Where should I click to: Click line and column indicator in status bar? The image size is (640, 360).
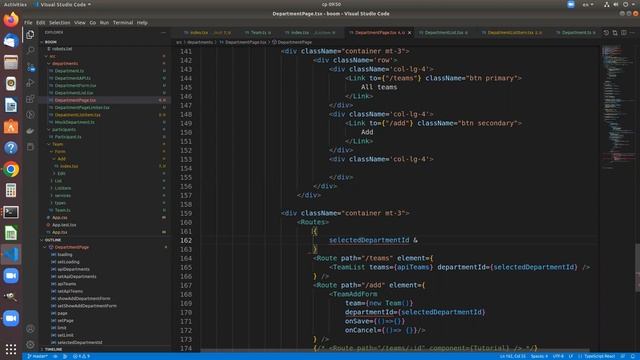point(513,356)
